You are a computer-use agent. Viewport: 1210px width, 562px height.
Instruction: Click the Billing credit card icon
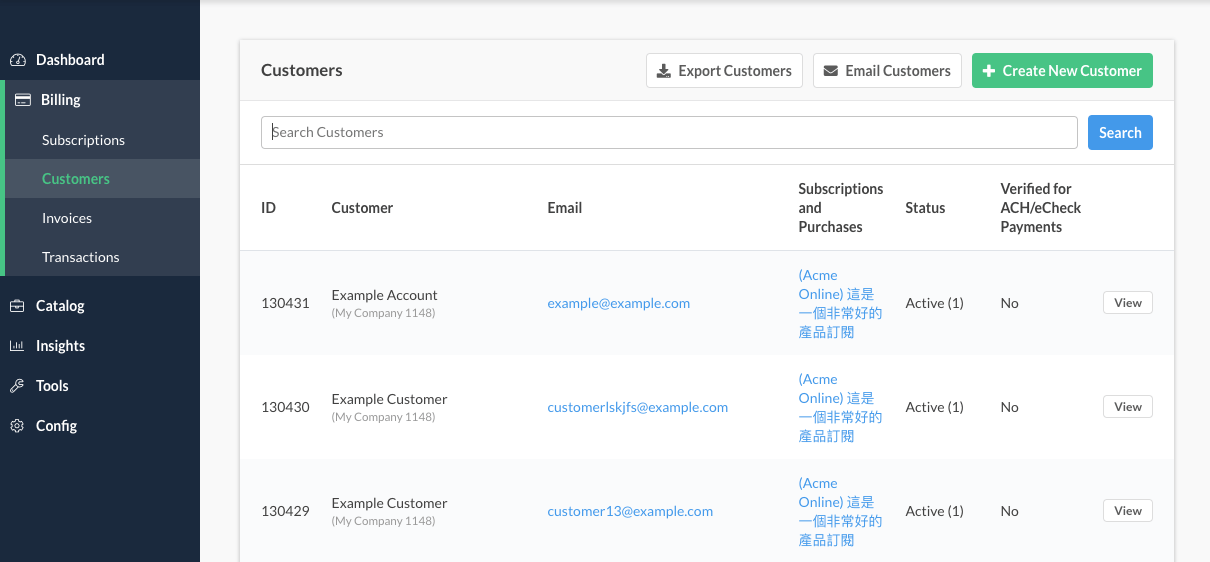(22, 100)
